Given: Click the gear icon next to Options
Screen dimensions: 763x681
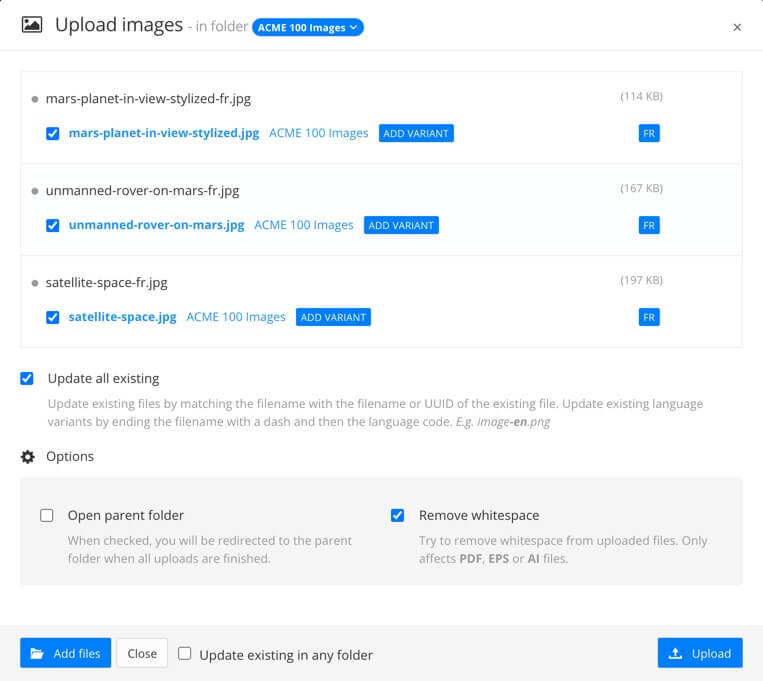Looking at the screenshot, I should pyautogui.click(x=28, y=457).
